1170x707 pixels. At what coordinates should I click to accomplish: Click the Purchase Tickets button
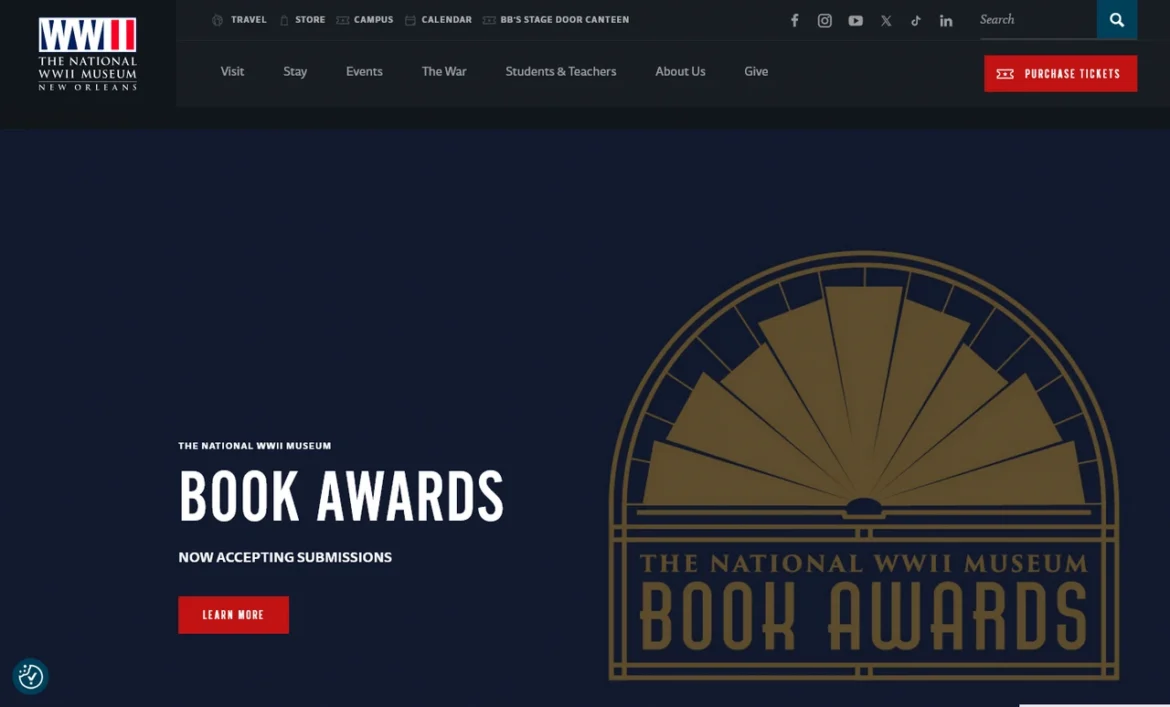1060,74
